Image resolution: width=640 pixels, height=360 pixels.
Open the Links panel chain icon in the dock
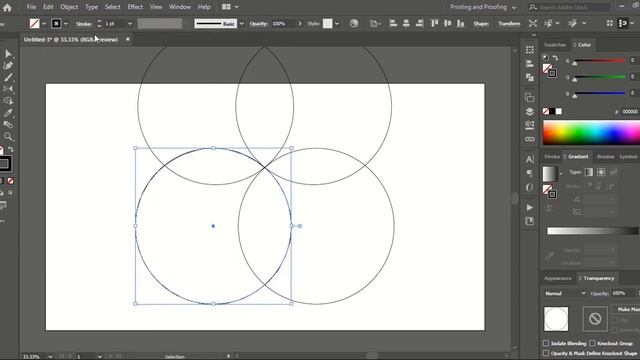(x=530, y=139)
